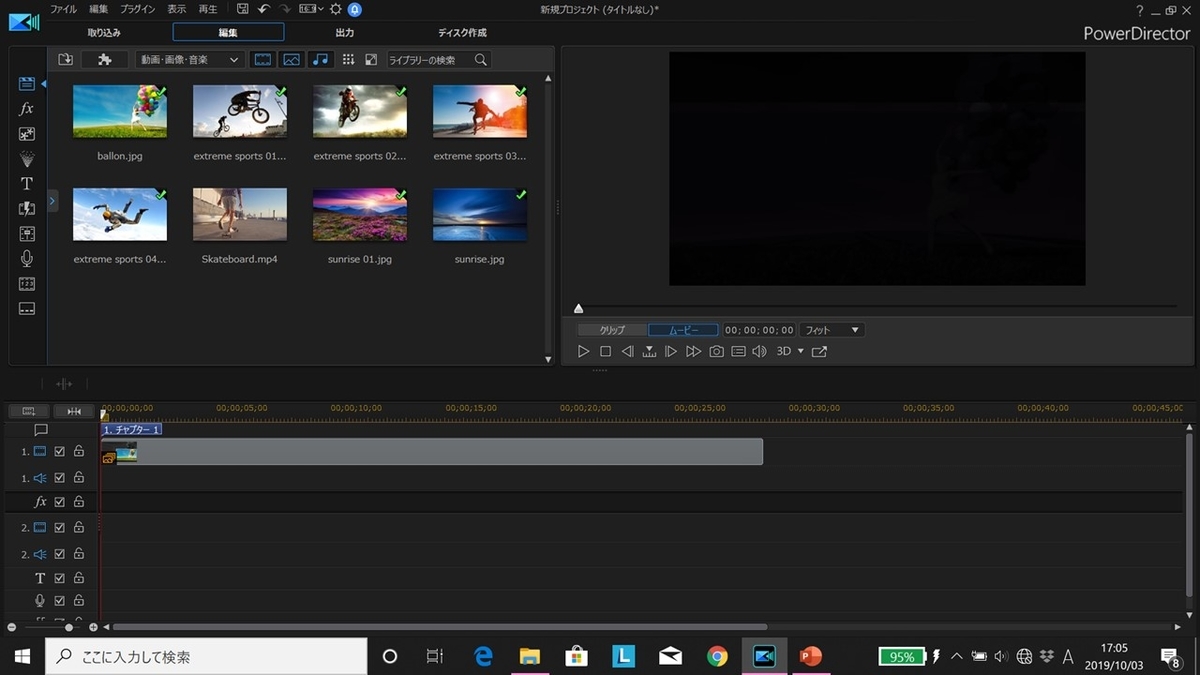Open the 表示 menu

(x=176, y=9)
